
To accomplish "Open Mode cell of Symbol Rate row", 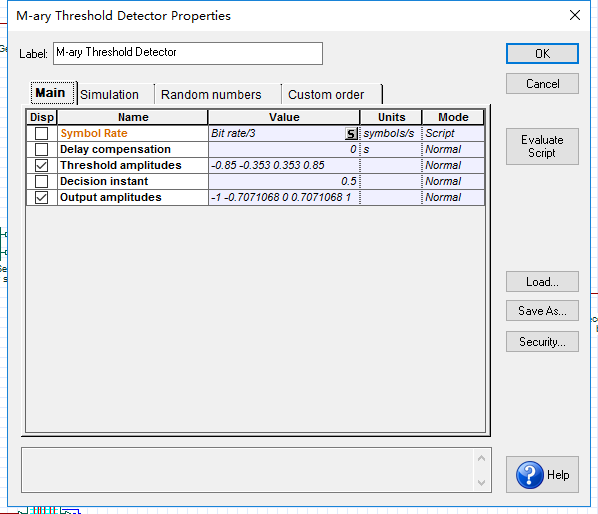I will [x=453, y=133].
